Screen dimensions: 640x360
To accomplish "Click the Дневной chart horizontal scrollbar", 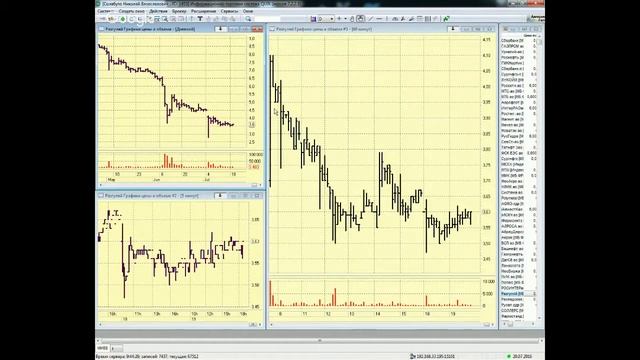I will pyautogui.click(x=180, y=186).
